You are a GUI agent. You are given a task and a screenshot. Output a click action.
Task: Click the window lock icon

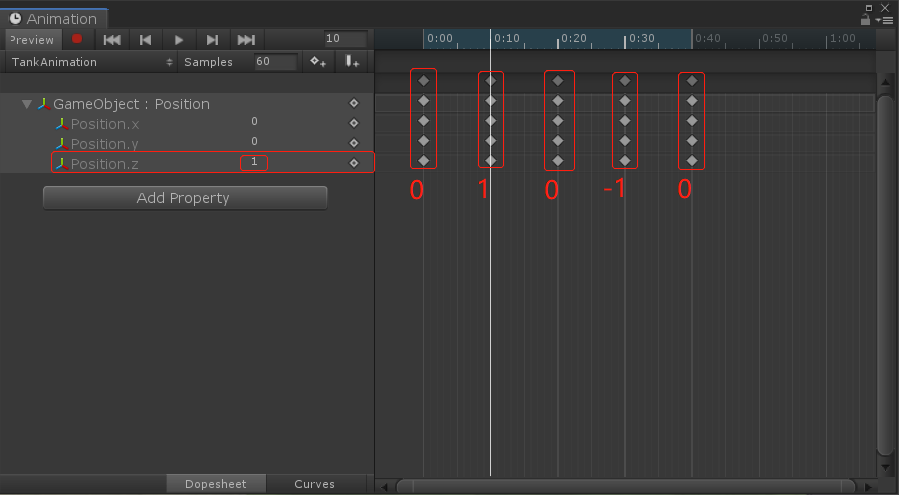pos(866,20)
